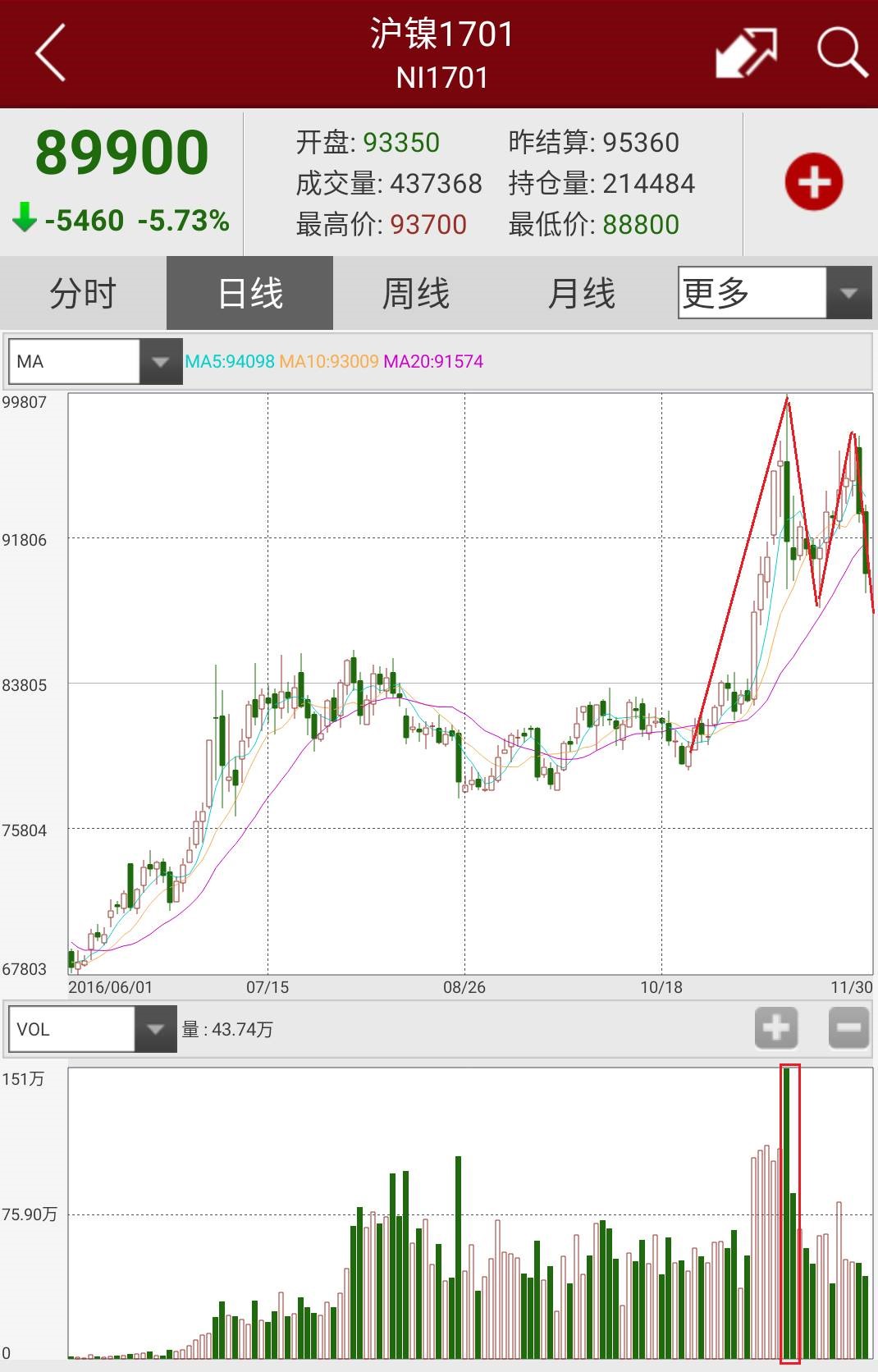Zoom out volume chart minus button
This screenshot has height=1372, width=878.
(x=848, y=1027)
